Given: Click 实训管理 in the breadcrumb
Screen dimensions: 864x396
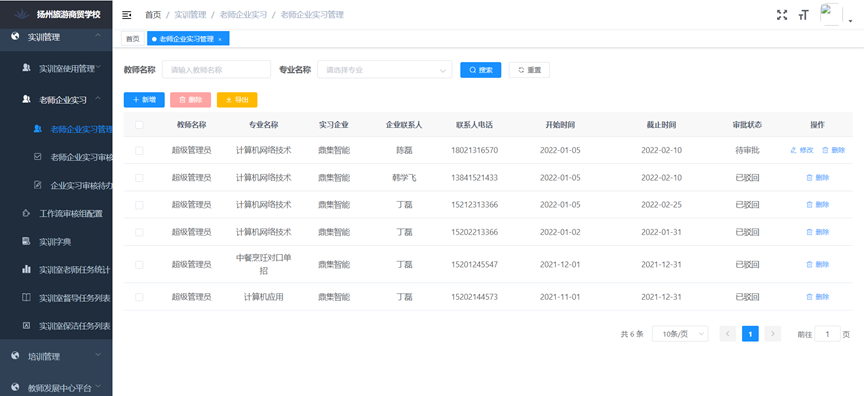Looking at the screenshot, I should [190, 15].
